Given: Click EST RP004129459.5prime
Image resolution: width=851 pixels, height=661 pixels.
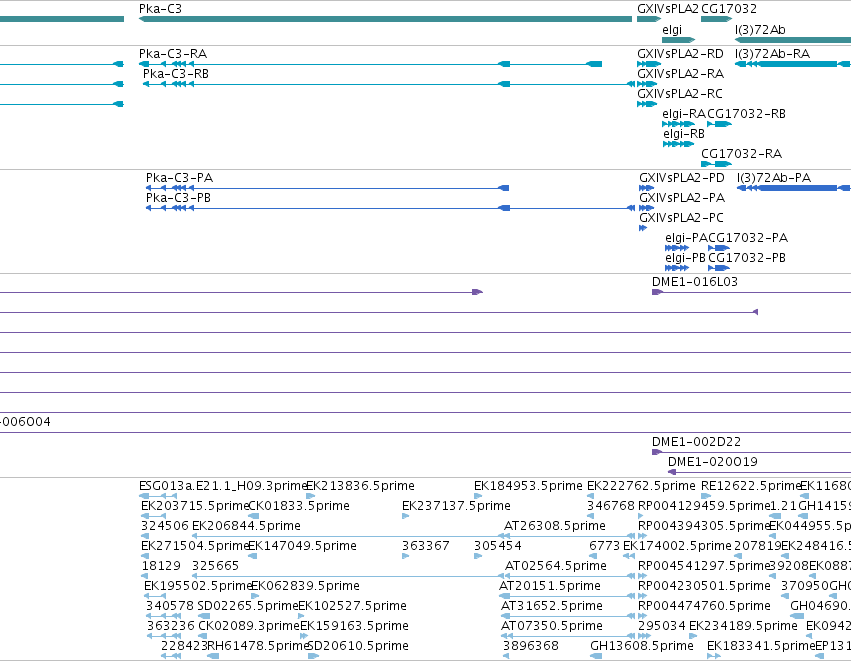Looking at the screenshot, I should (642, 516).
